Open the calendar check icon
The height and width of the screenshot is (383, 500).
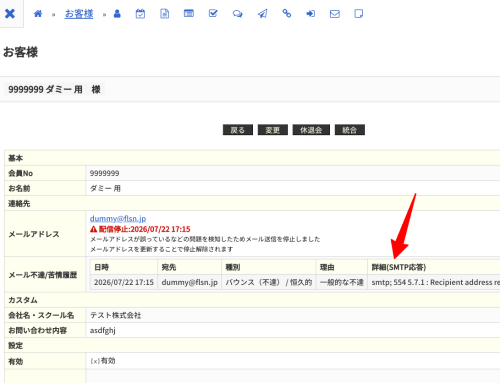pyautogui.click(x=140, y=14)
